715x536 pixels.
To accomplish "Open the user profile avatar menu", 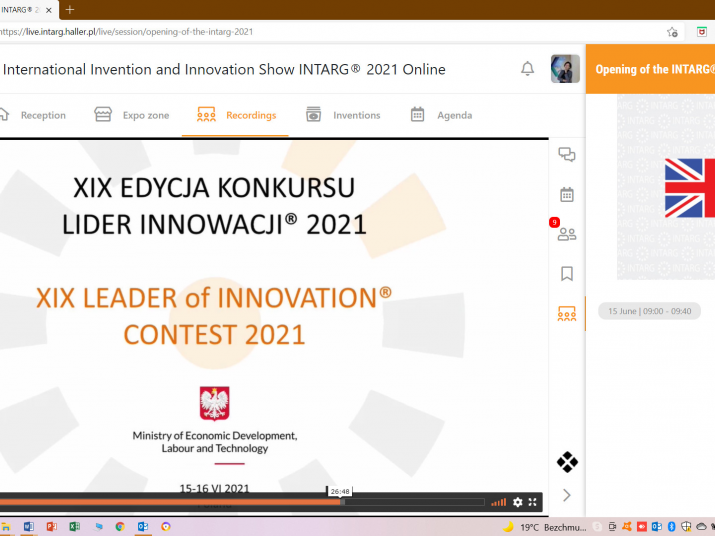I will tap(565, 69).
